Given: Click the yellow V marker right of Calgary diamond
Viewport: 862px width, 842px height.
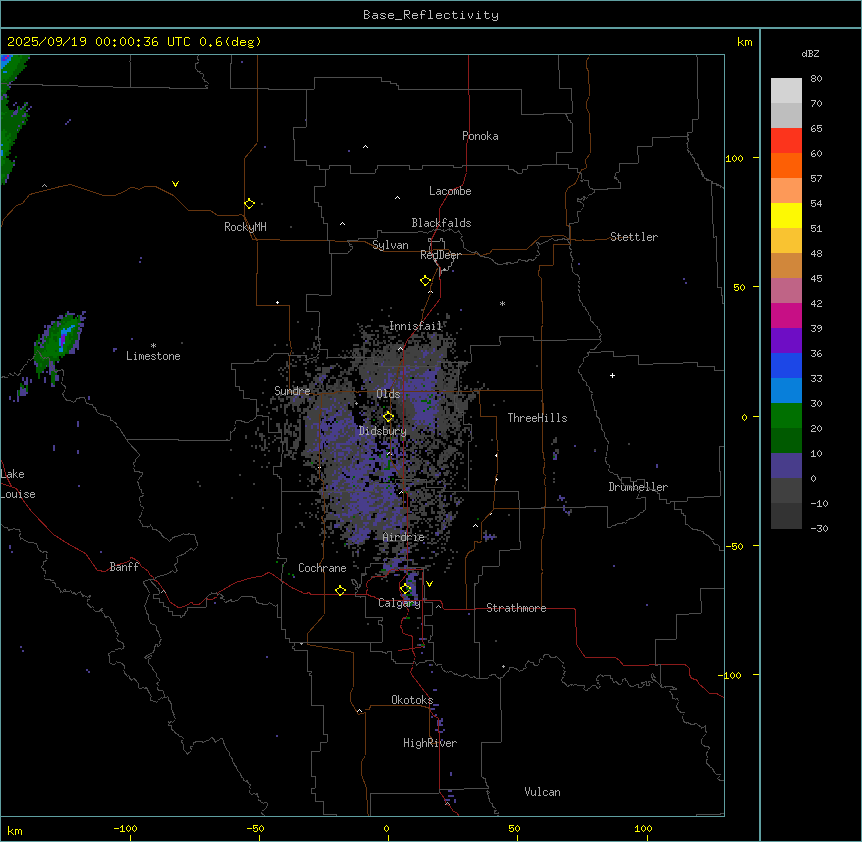Looking at the screenshot, I should click(429, 583).
